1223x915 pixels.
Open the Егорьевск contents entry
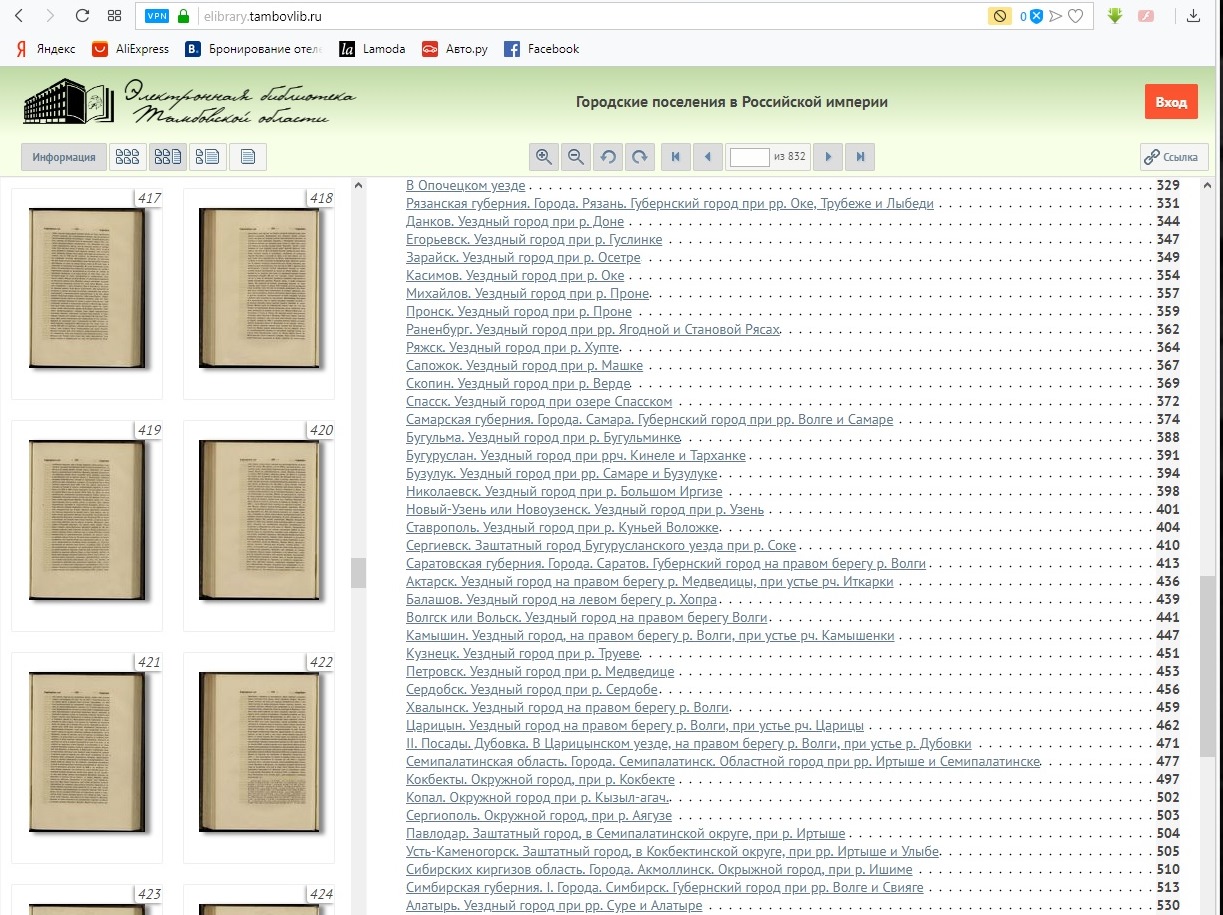pyautogui.click(x=533, y=240)
